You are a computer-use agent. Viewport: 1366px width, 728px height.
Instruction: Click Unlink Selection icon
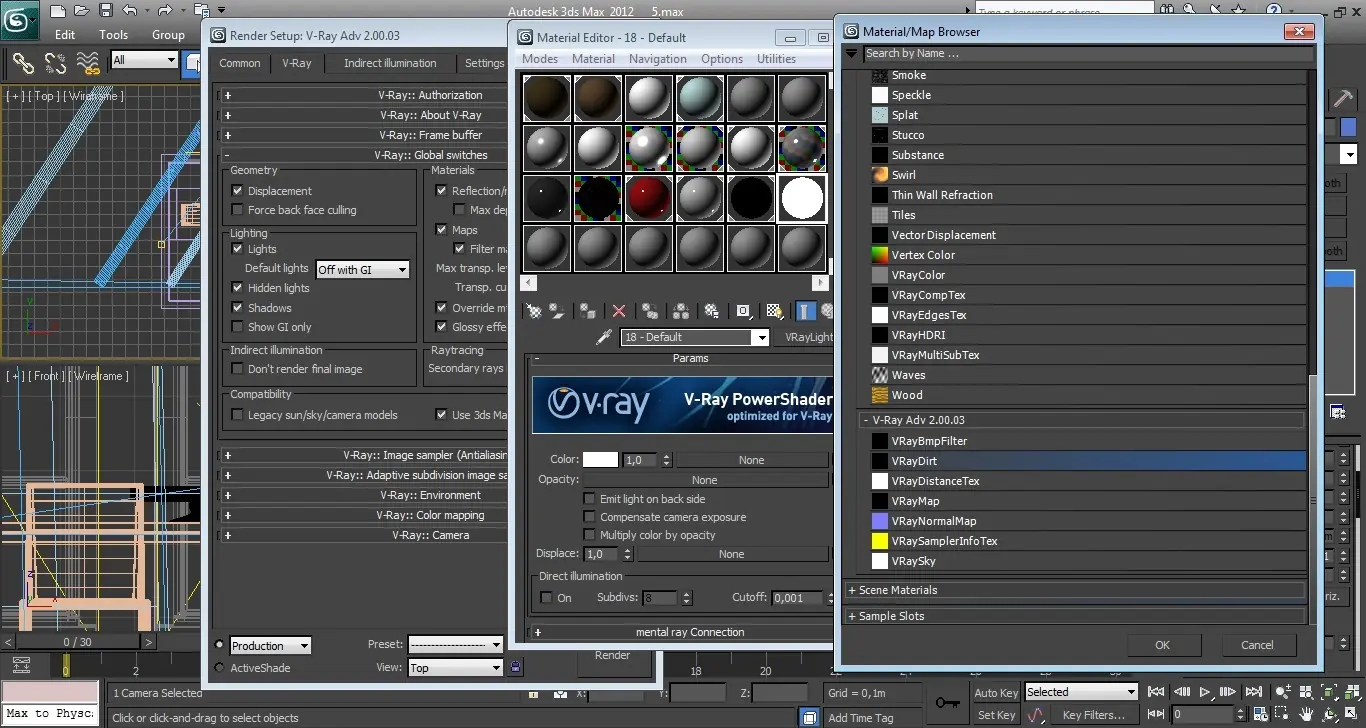pos(56,63)
